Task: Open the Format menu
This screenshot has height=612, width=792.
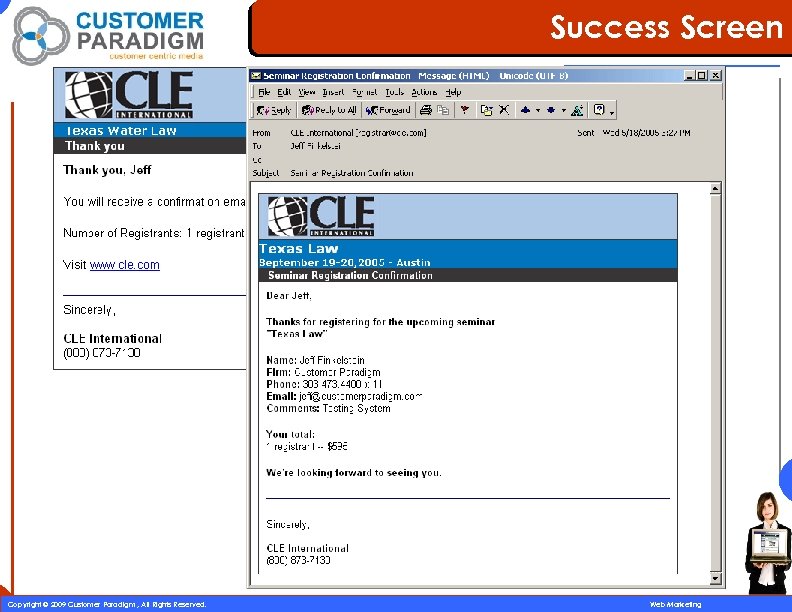Action: pyautogui.click(x=365, y=92)
